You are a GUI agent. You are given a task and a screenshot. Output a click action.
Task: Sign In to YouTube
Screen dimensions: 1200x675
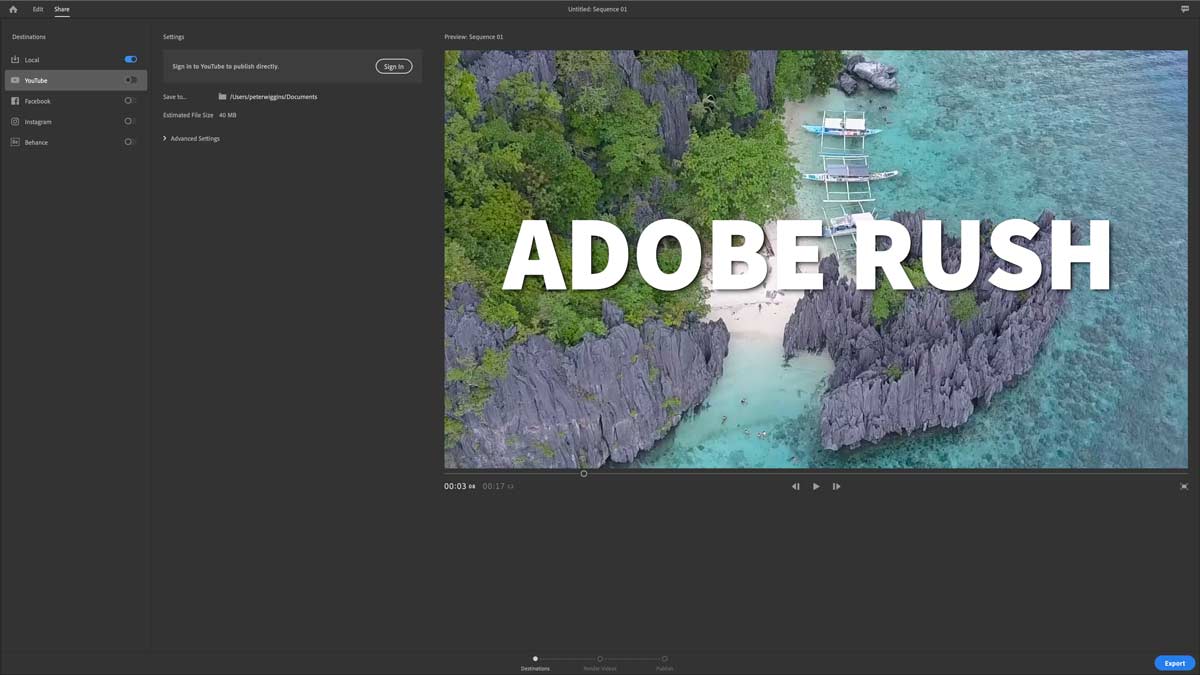click(394, 66)
